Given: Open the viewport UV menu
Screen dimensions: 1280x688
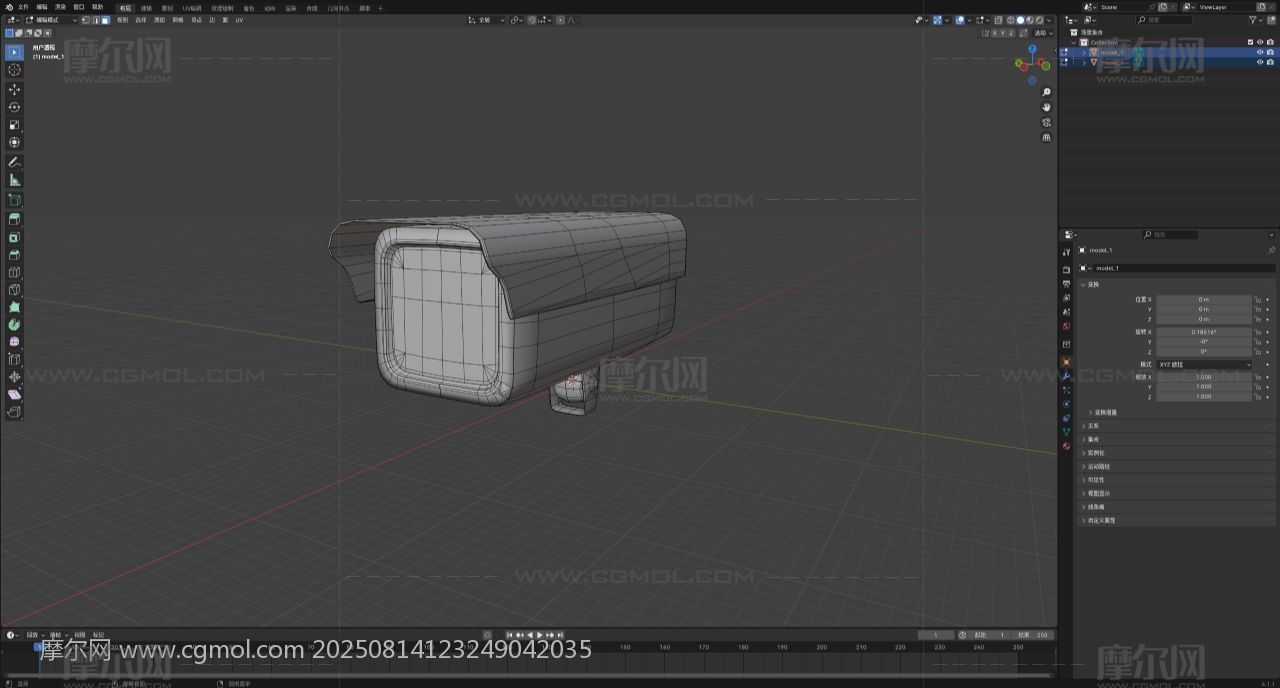Looking at the screenshot, I should pyautogui.click(x=239, y=20).
